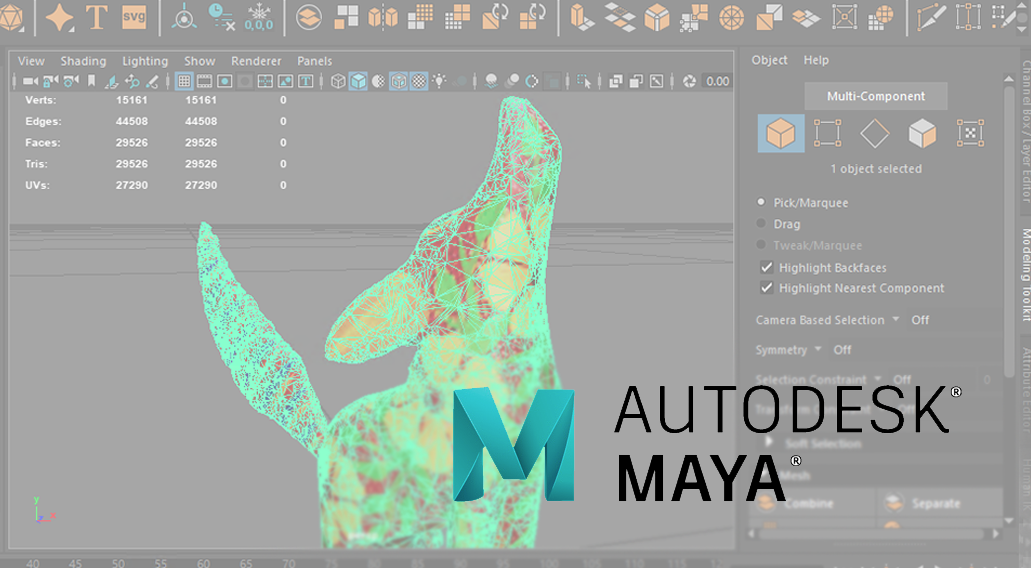1031x568 pixels.
Task: Select UV selection mode icon
Action: 970,133
